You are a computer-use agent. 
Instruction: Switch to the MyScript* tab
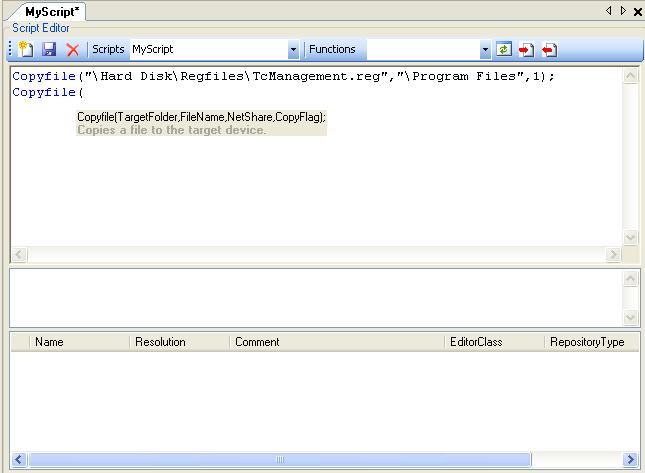[x=51, y=12]
